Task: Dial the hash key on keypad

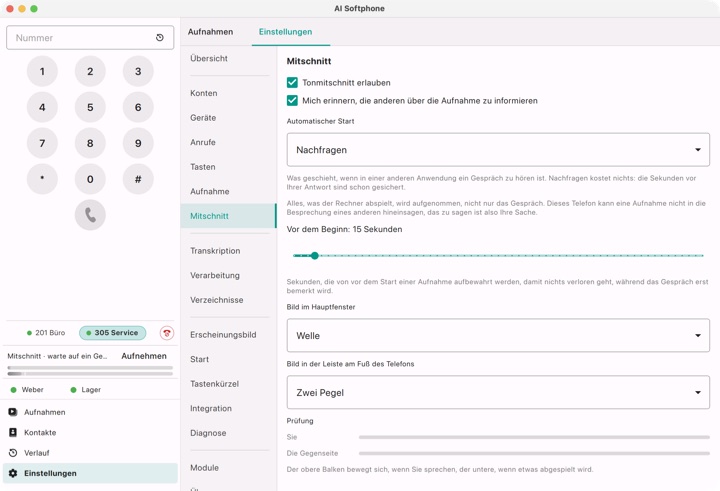Action: pos(138,179)
